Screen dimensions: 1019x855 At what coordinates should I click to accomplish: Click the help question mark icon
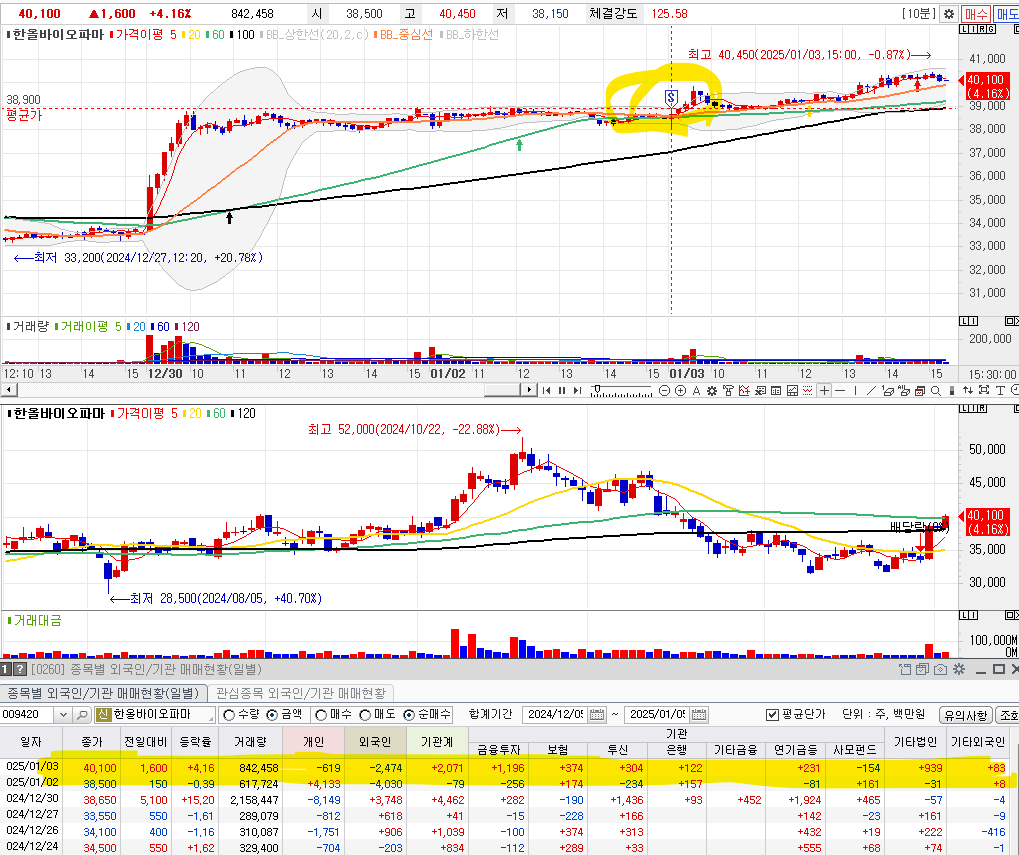tap(20, 669)
